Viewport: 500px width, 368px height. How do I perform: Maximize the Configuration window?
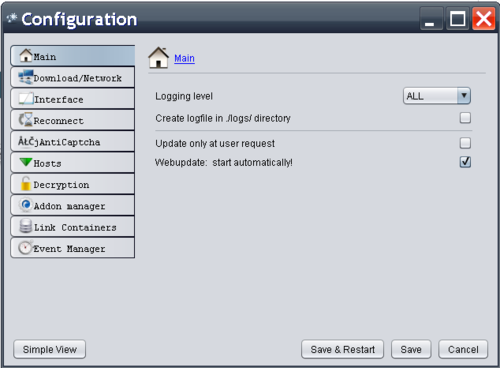pyautogui.click(x=458, y=19)
